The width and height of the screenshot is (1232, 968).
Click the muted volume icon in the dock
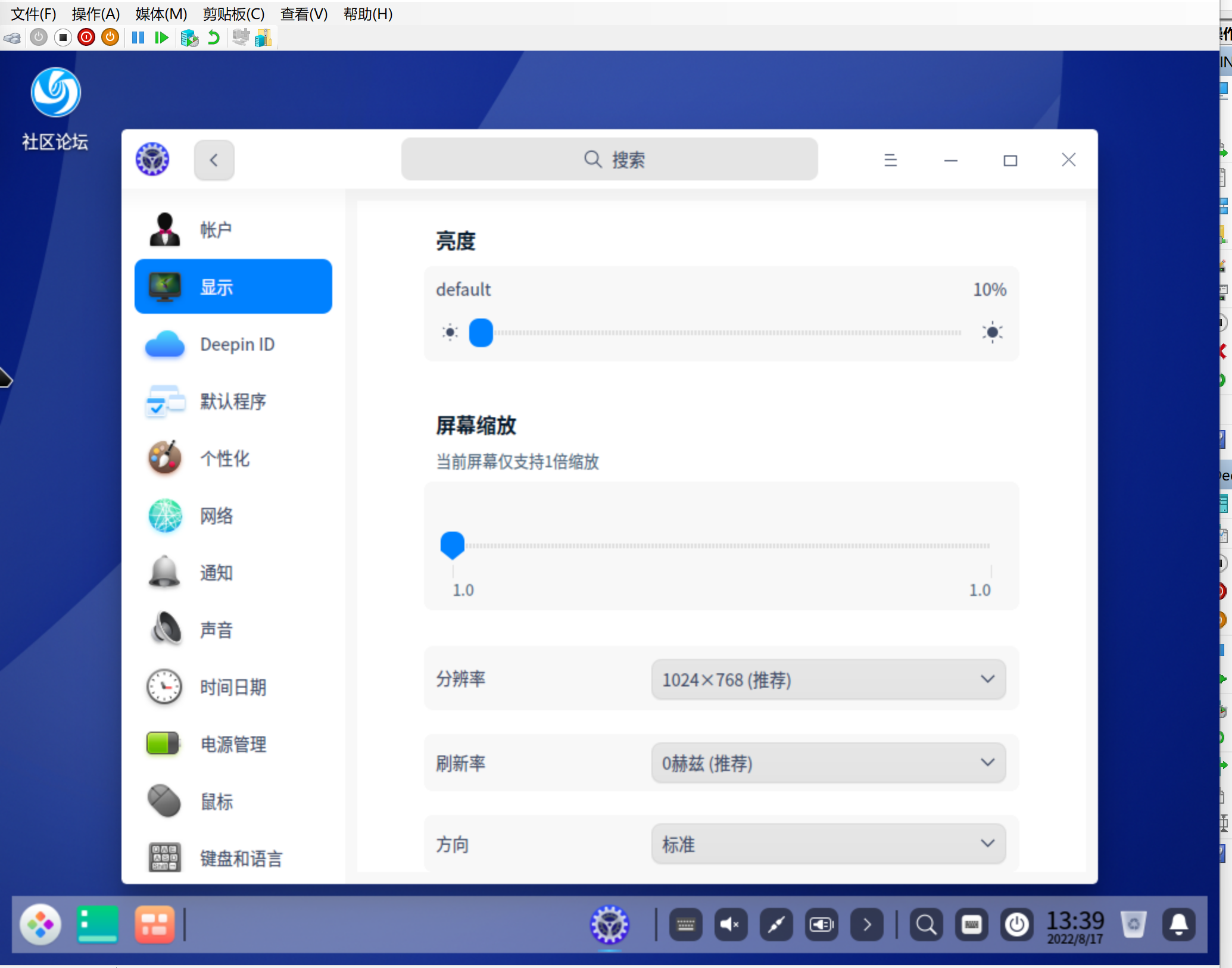(x=731, y=925)
